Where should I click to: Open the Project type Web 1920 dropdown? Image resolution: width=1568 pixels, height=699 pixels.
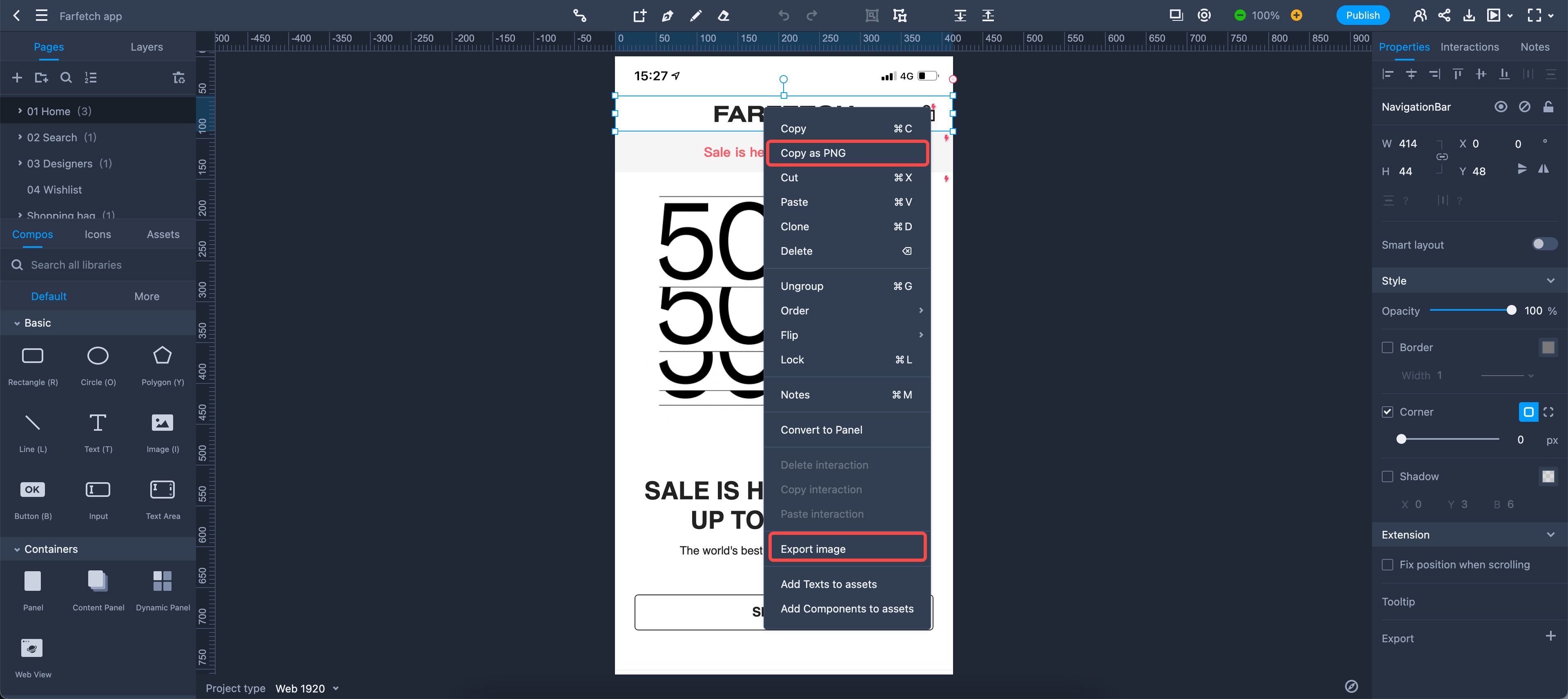point(307,689)
